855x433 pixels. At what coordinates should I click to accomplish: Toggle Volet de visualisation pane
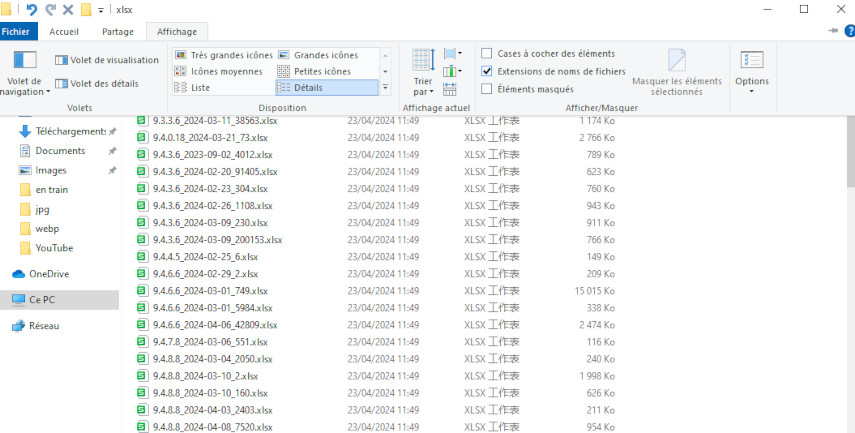click(107, 60)
